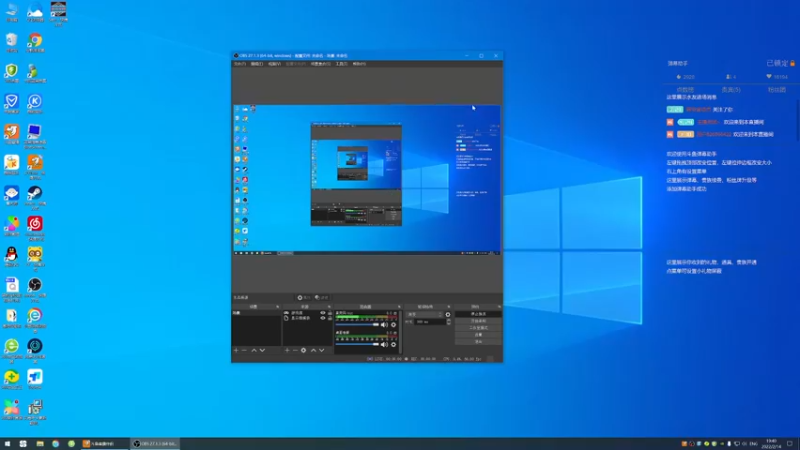
Task: Open the transition type dropdown in OBS
Action: [424, 315]
